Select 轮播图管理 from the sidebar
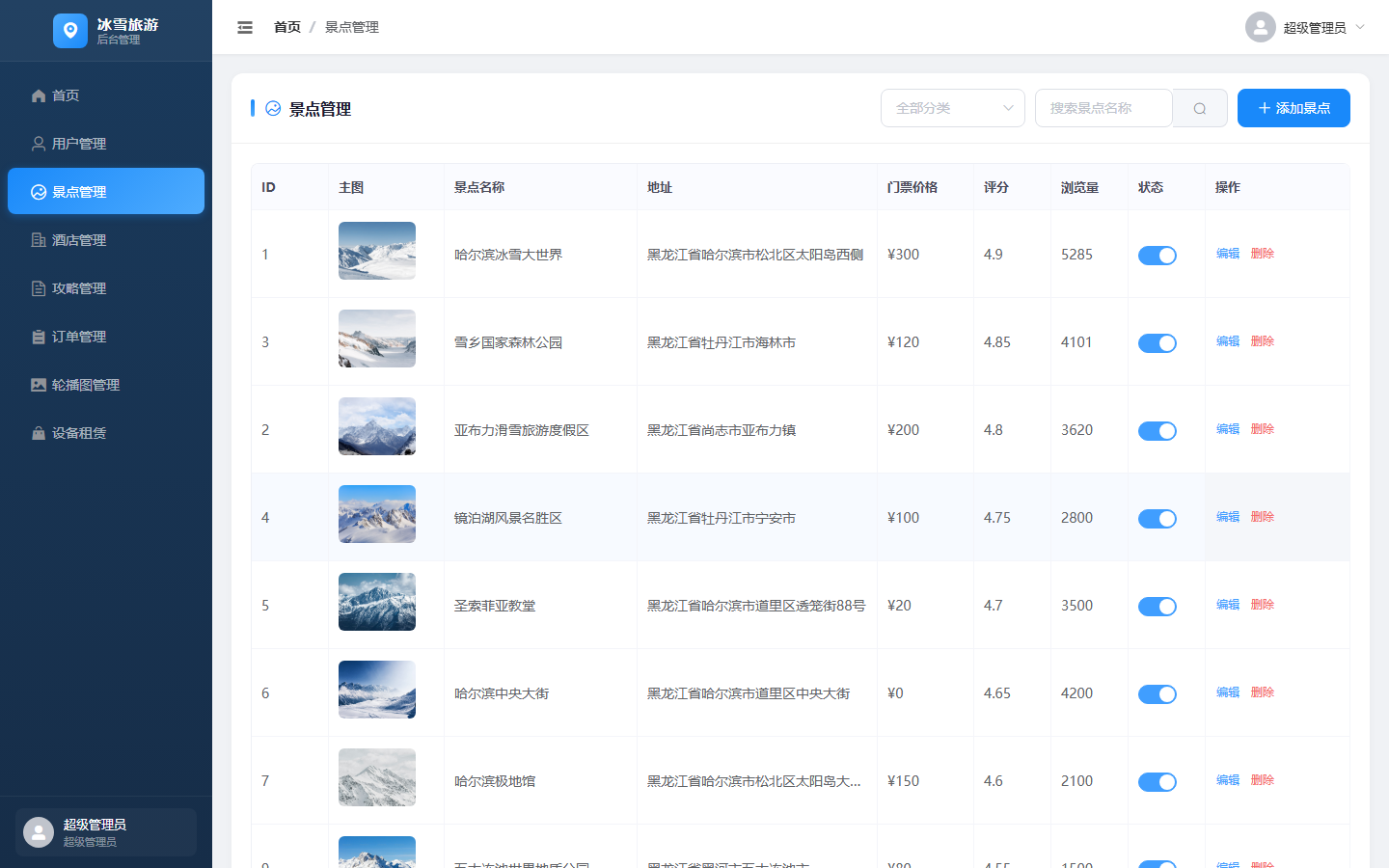 [x=106, y=384]
